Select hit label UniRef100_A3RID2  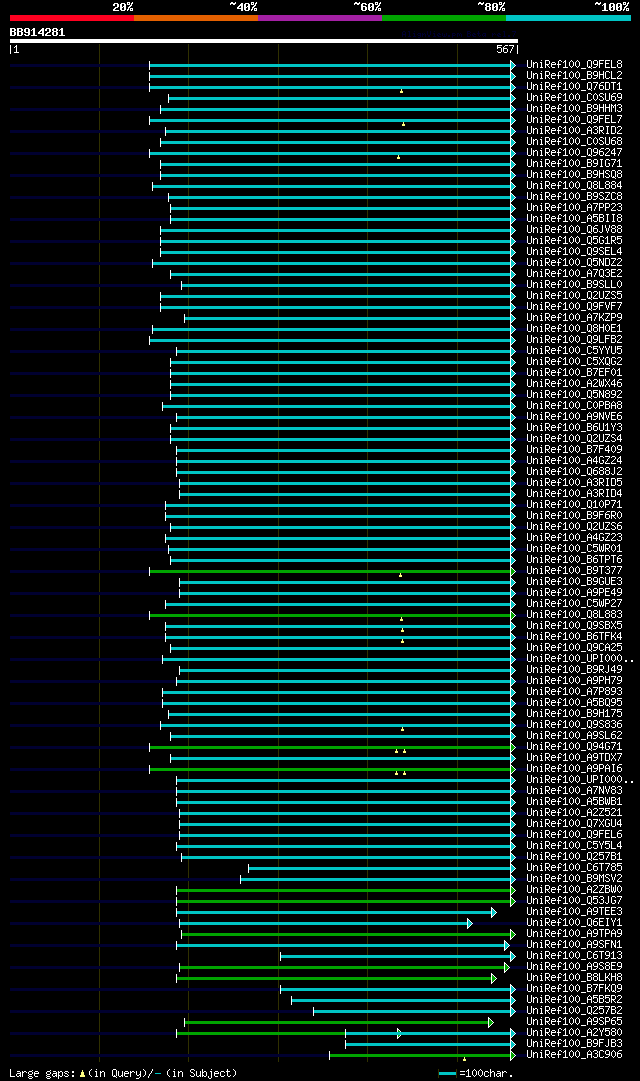574,131
